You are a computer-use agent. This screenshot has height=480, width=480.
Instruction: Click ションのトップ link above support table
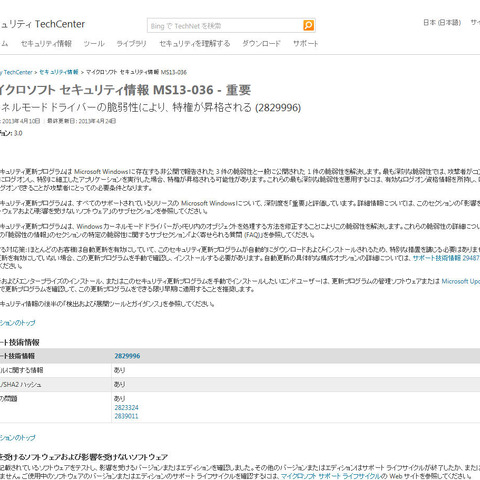point(17,323)
